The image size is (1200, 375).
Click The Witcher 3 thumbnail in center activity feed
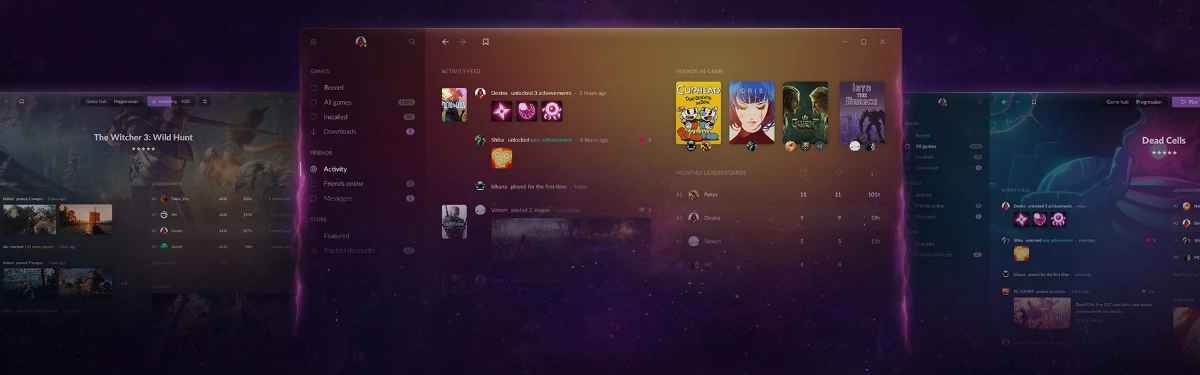[x=454, y=221]
